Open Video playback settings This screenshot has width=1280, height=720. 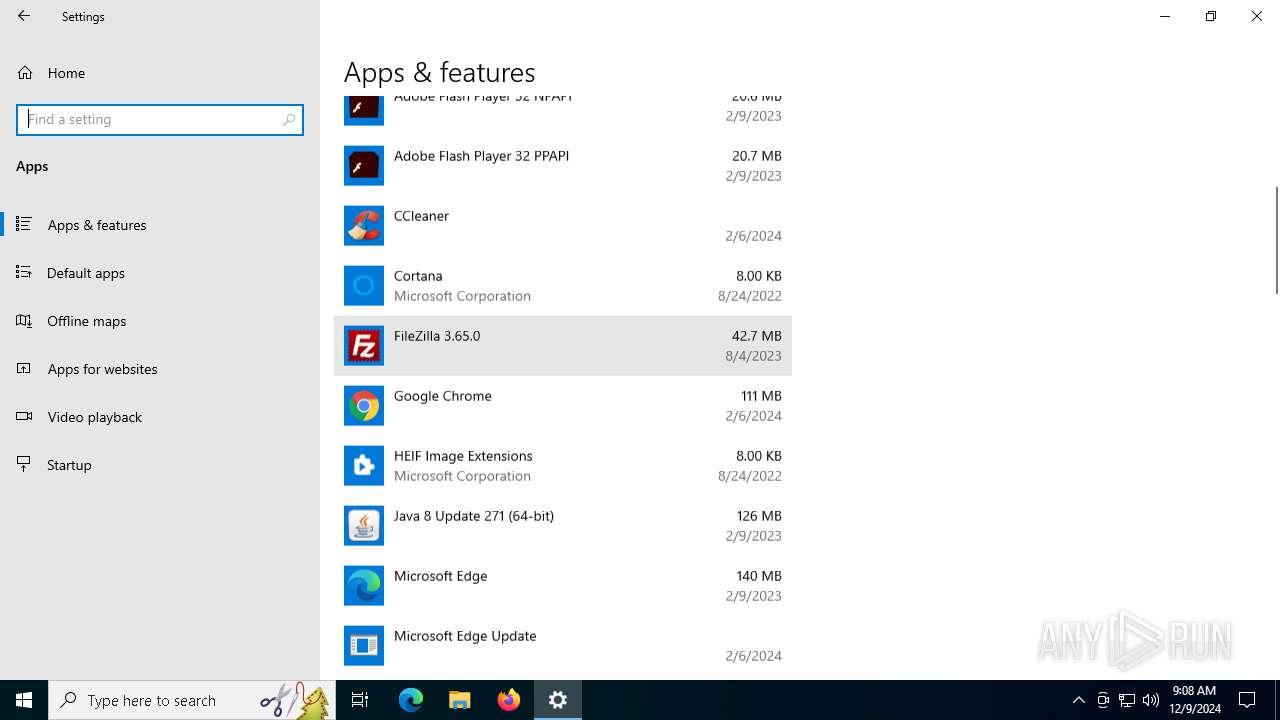[x=160, y=417]
